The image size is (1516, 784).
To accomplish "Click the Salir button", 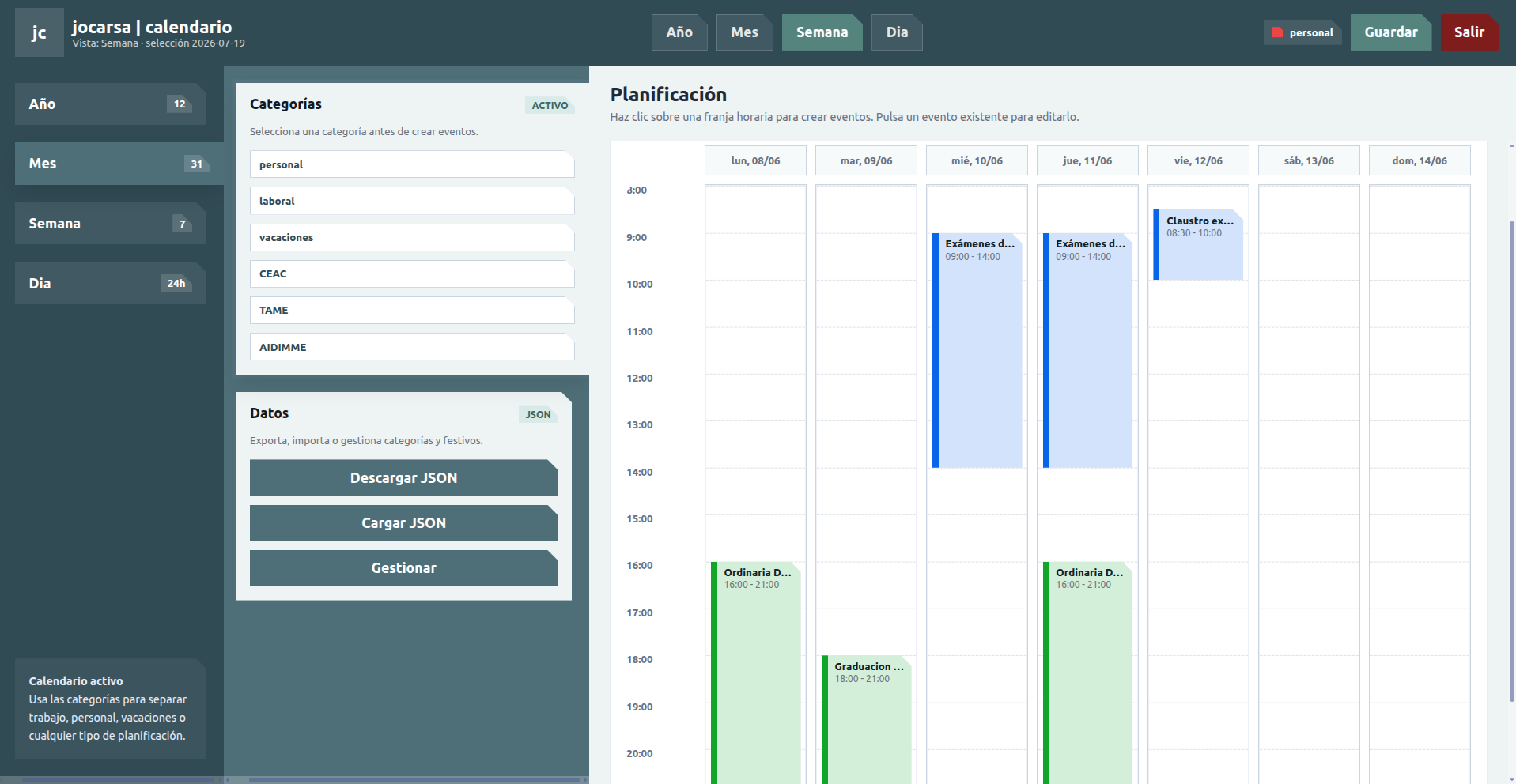I will [1469, 32].
